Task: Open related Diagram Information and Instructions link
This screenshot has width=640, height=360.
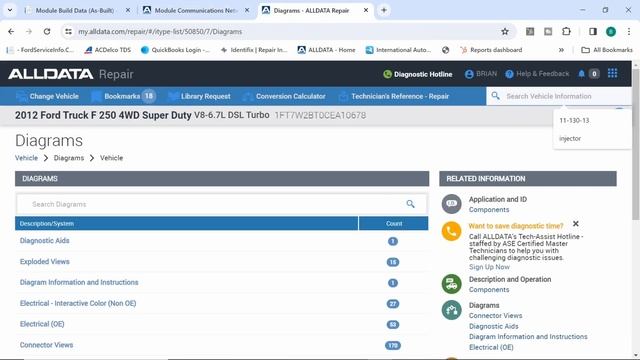Action: pyautogui.click(x=528, y=337)
